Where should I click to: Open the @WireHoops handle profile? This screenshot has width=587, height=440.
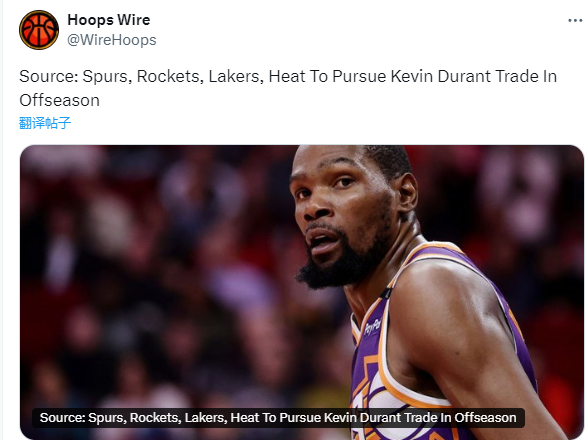[112, 40]
